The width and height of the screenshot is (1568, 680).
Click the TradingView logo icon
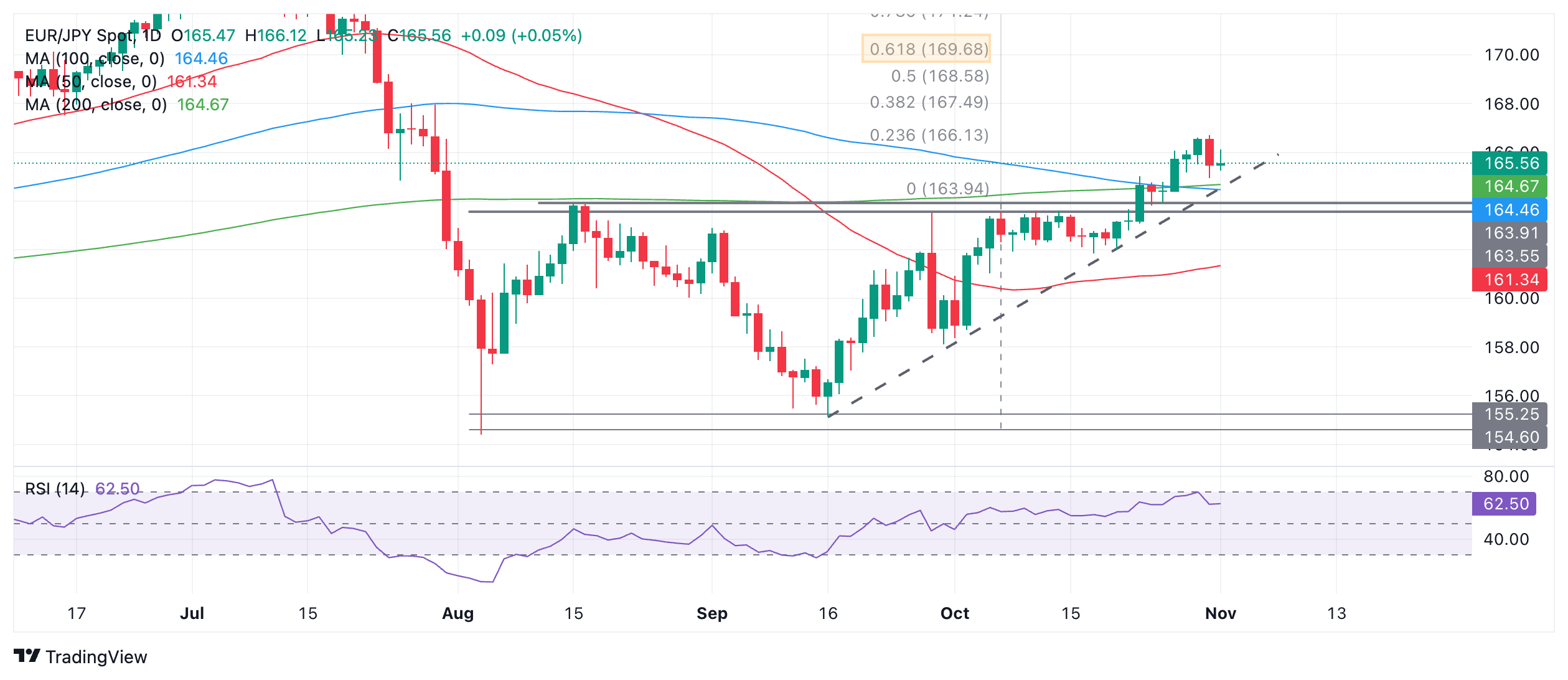(x=27, y=656)
